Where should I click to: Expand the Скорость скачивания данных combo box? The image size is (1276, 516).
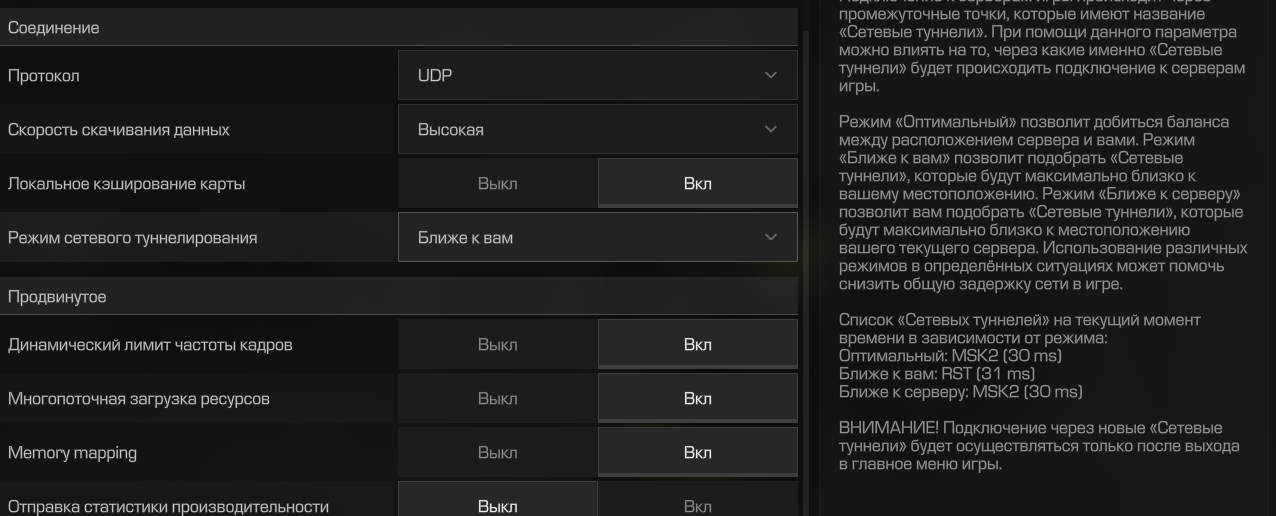pyautogui.click(x=597, y=130)
